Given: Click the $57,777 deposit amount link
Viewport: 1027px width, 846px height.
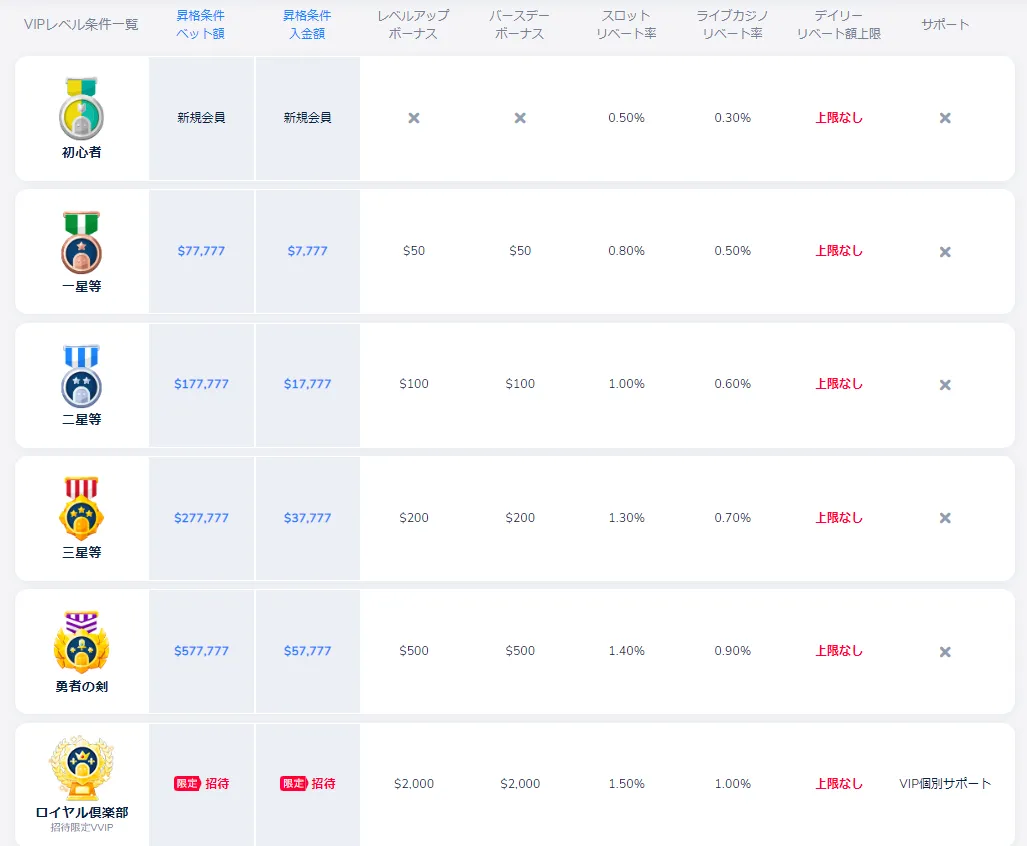Looking at the screenshot, I should tap(307, 651).
